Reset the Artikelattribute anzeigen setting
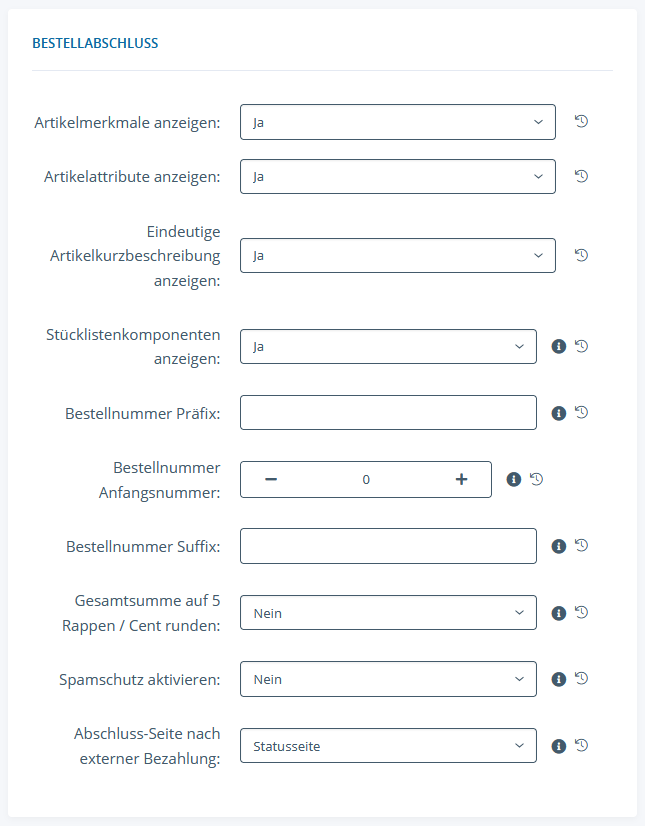The height and width of the screenshot is (826, 645). 581,176
